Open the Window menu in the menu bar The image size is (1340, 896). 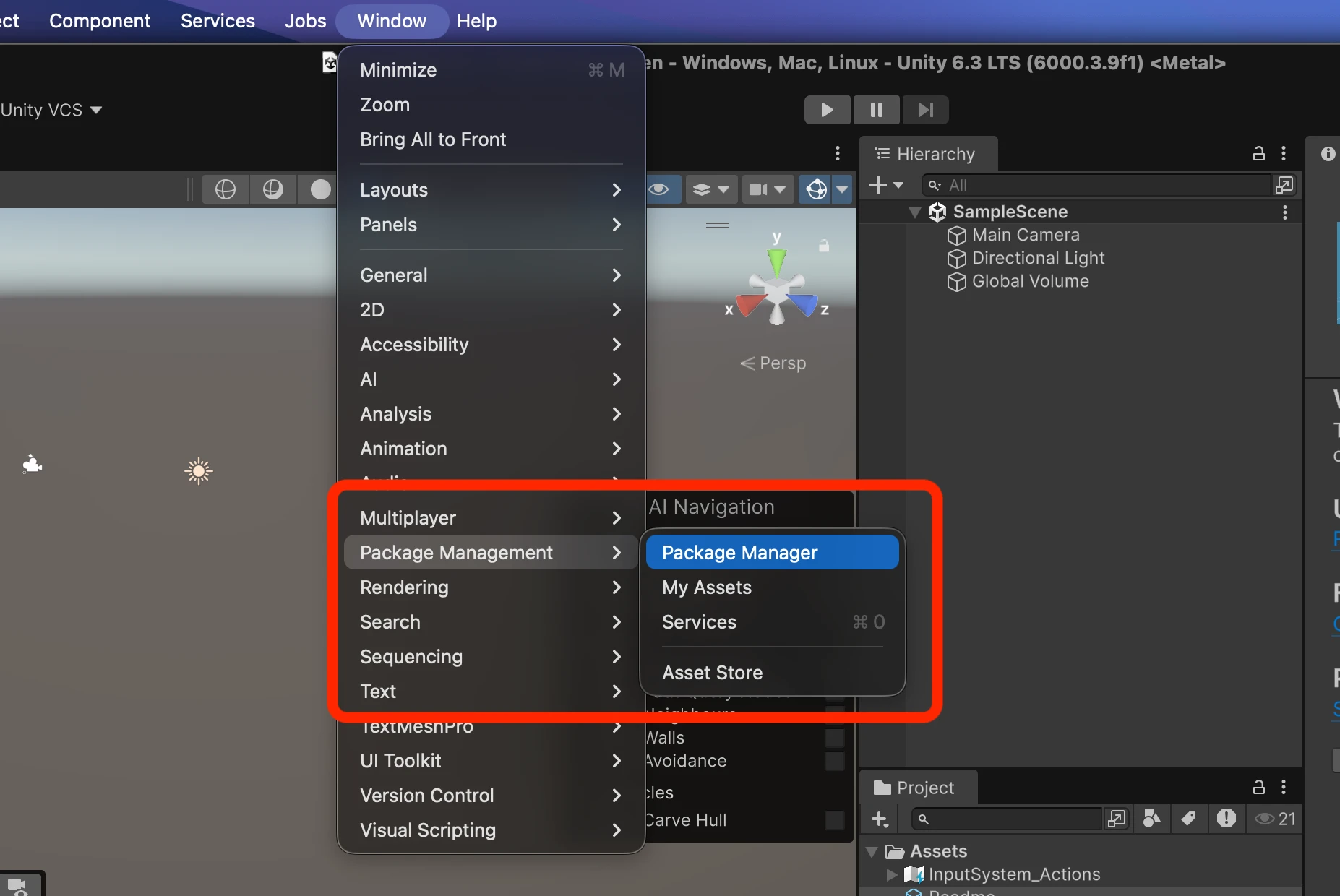[392, 21]
